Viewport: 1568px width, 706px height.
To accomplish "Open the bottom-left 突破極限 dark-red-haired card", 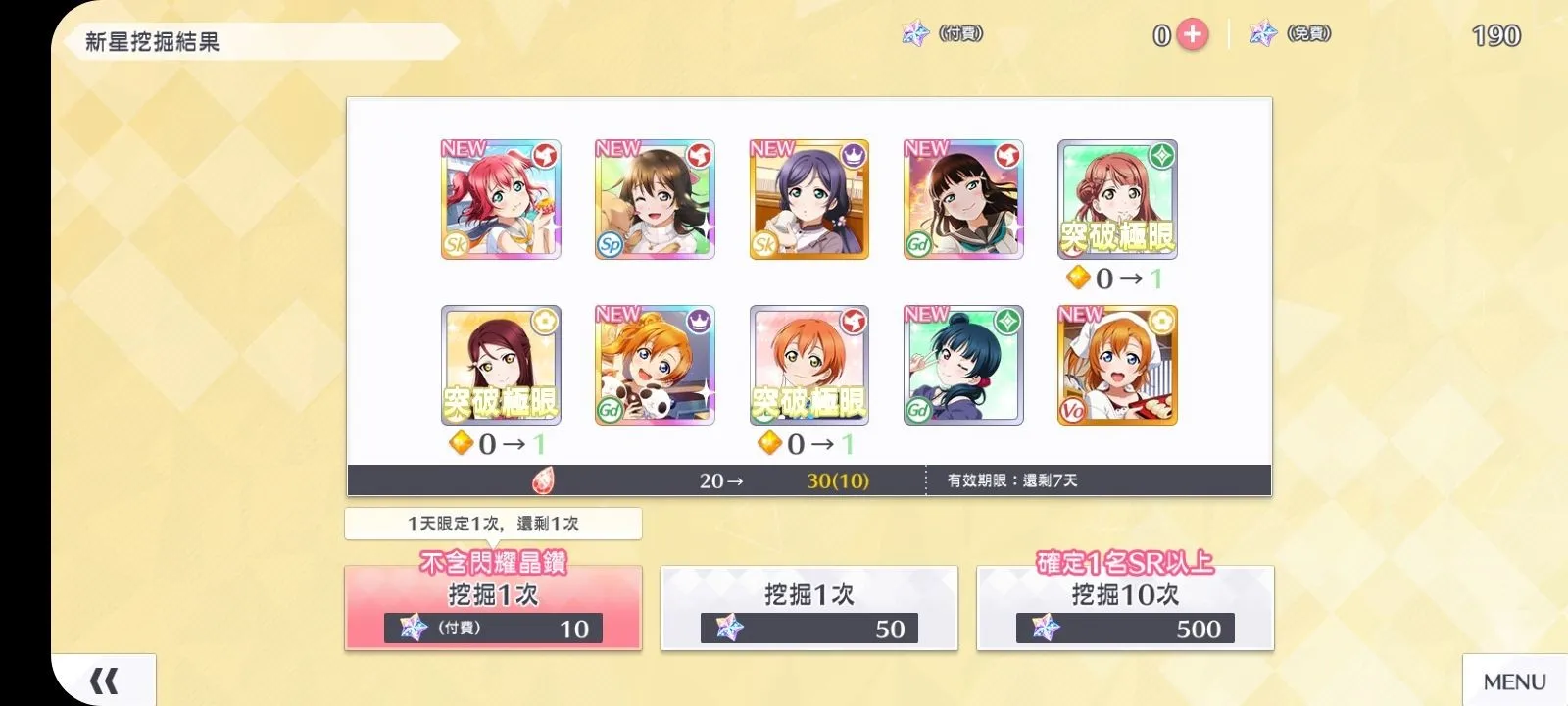I will (501, 365).
